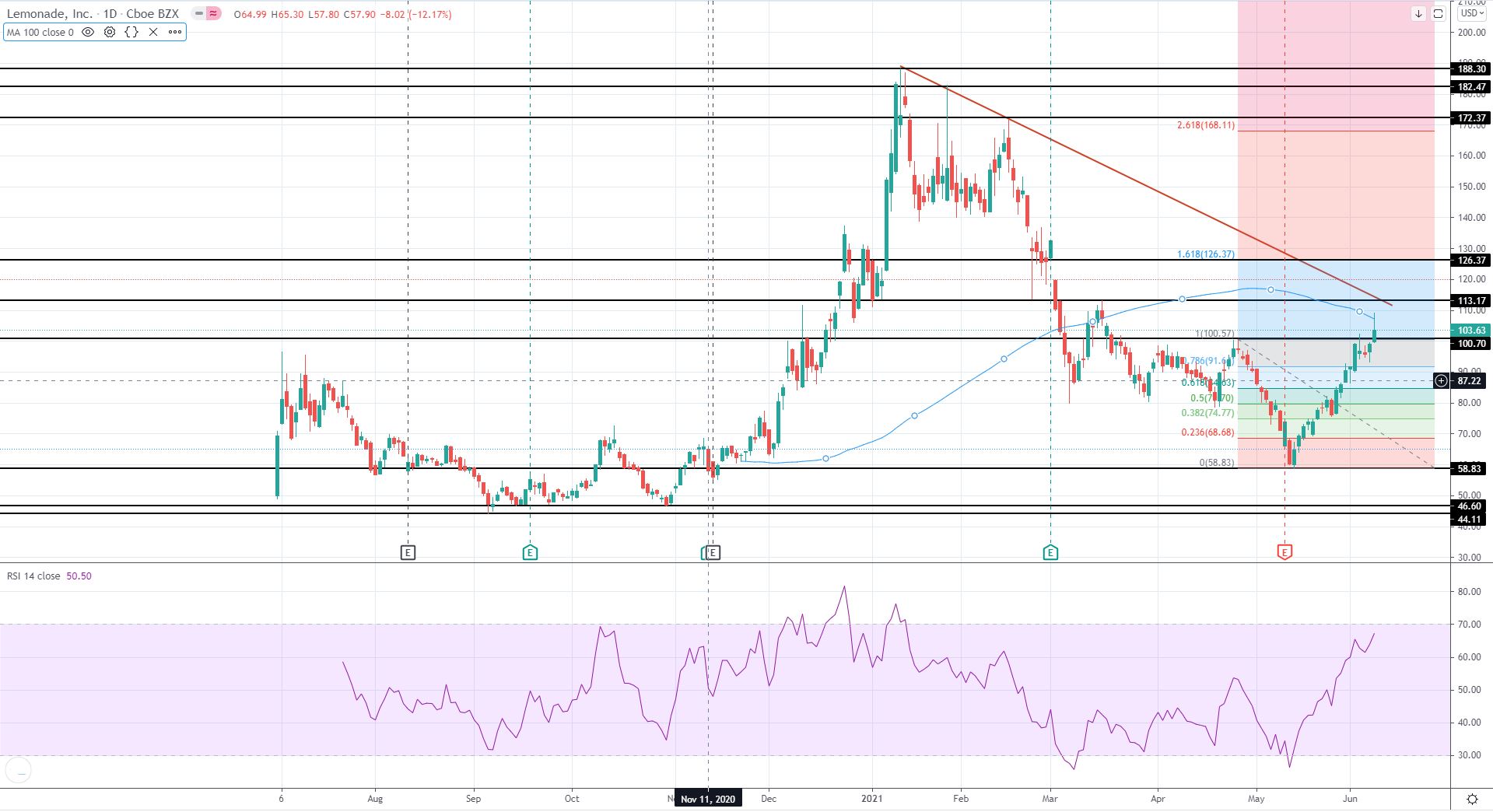Click the Lemonade, Inc. symbol title

pos(50,14)
